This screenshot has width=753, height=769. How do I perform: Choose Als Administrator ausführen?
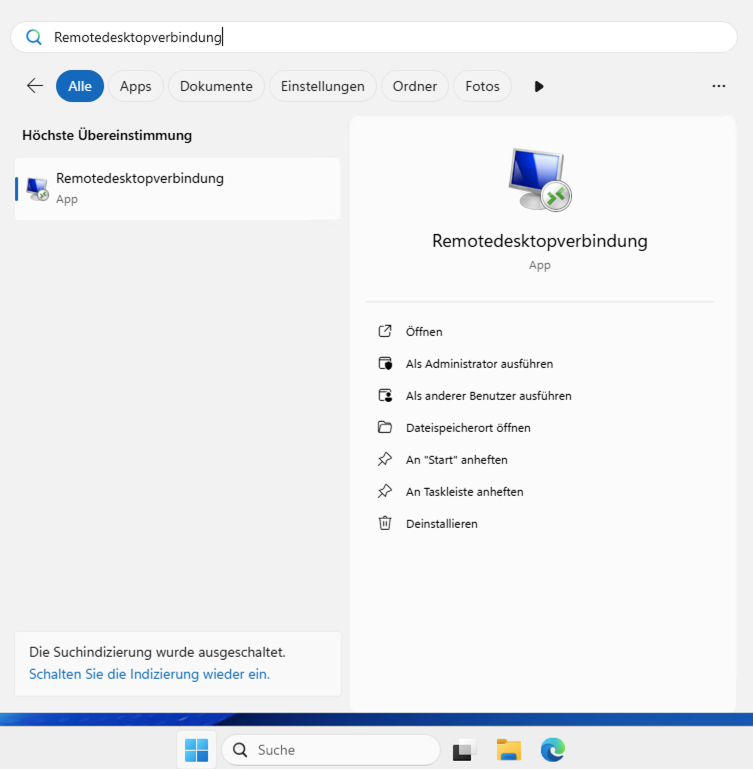click(479, 364)
